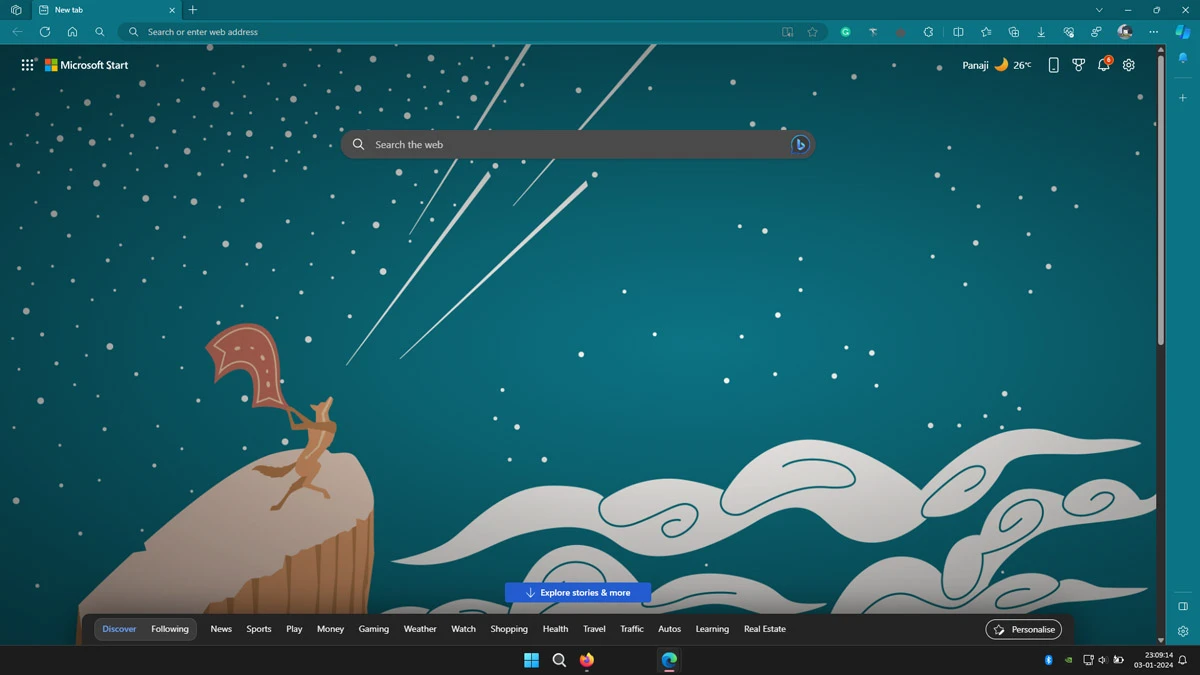Click the Microsoft Rewards trophy icon
1200x675 pixels.
[x=1078, y=64]
